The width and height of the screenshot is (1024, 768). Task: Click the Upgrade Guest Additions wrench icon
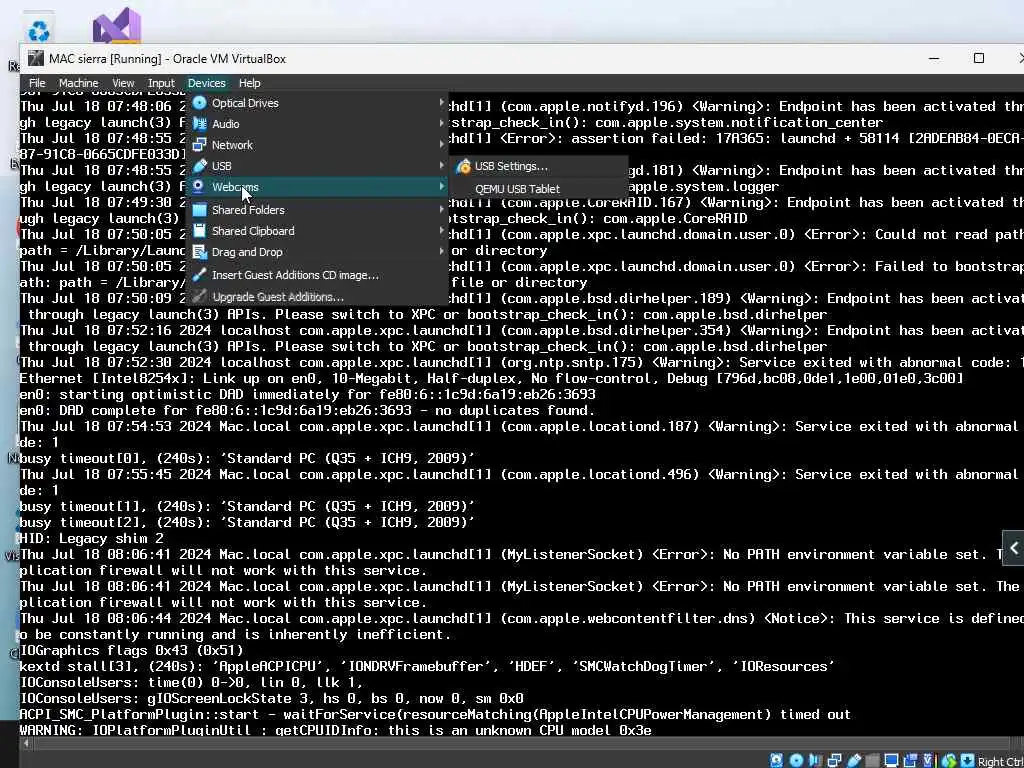point(199,296)
